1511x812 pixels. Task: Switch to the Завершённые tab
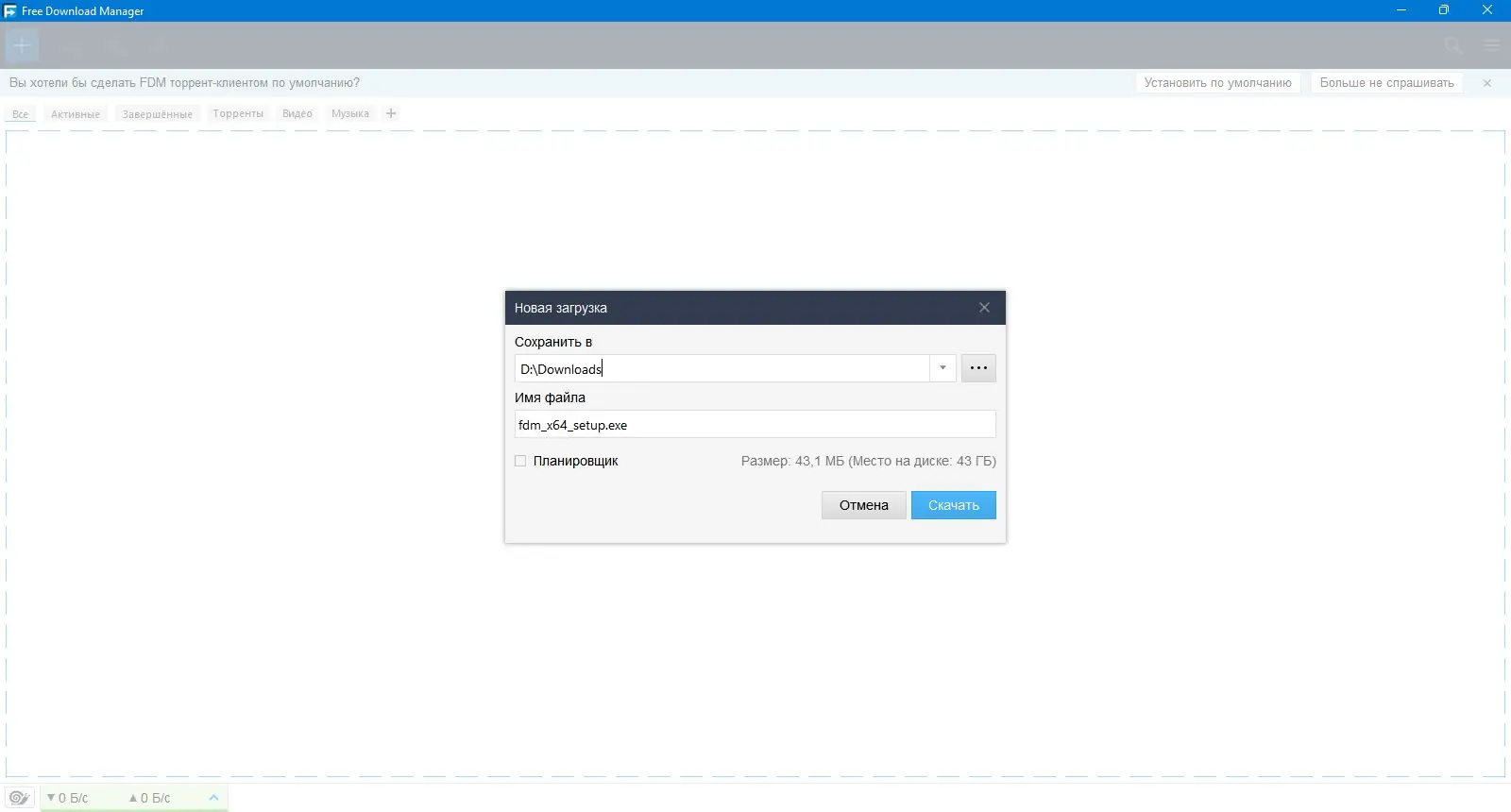point(158,114)
